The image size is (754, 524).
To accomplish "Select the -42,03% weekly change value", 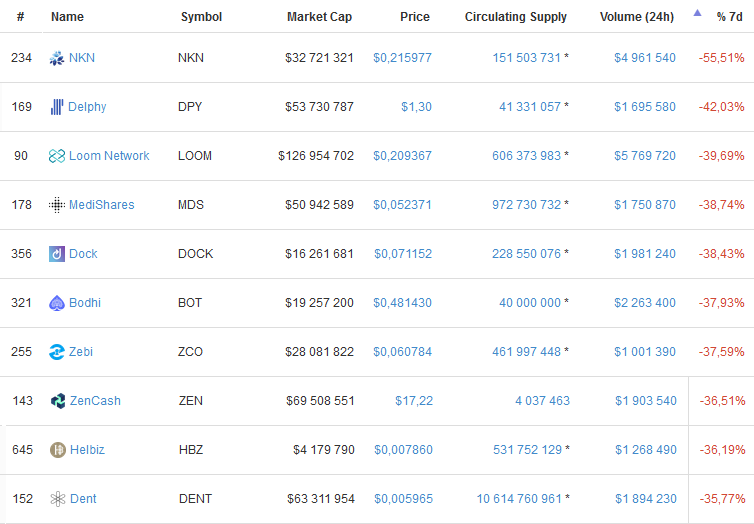I will [722, 107].
